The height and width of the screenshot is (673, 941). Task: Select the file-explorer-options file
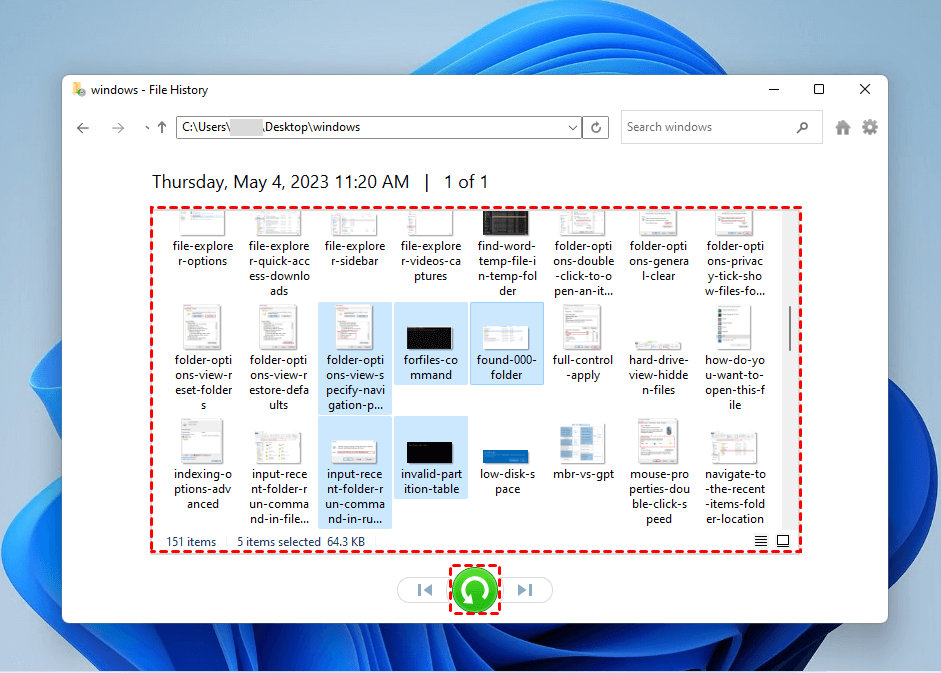[x=203, y=239]
